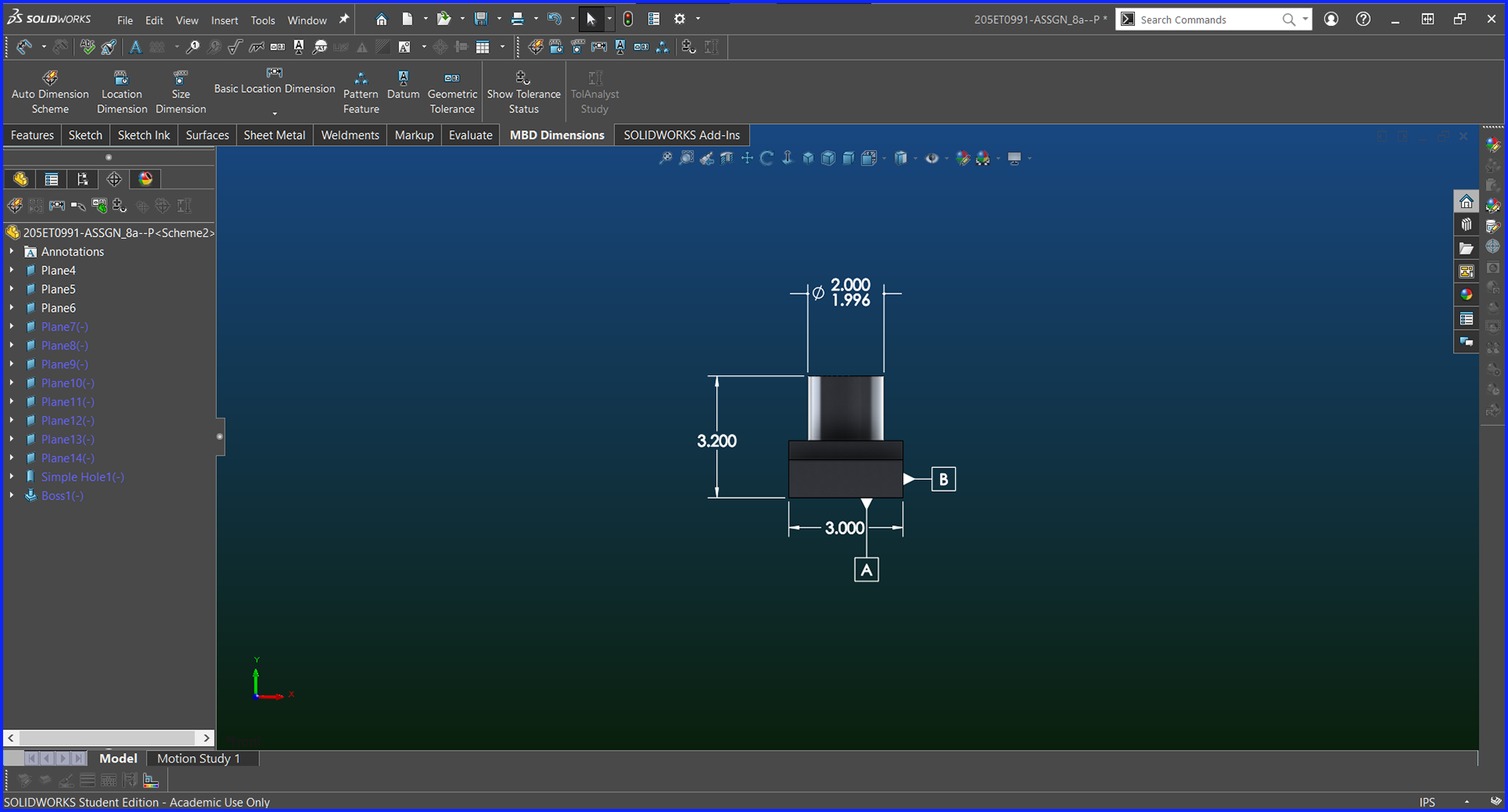Open the Insert menu
This screenshot has width=1508, height=812.
tap(224, 20)
